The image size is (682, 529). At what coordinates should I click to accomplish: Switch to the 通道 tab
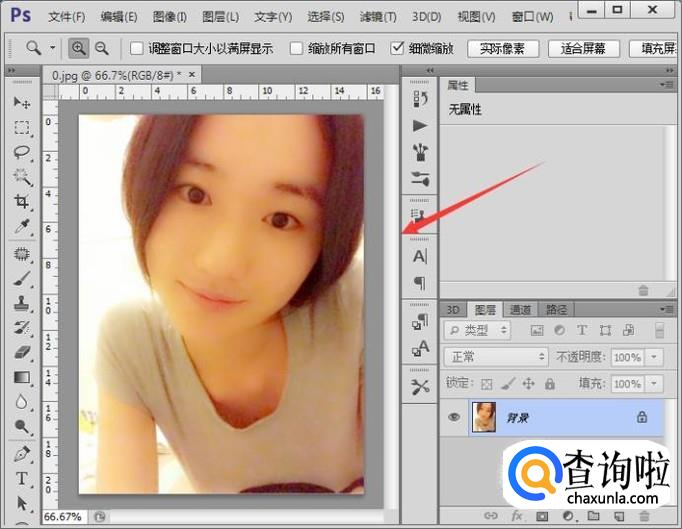click(x=520, y=309)
